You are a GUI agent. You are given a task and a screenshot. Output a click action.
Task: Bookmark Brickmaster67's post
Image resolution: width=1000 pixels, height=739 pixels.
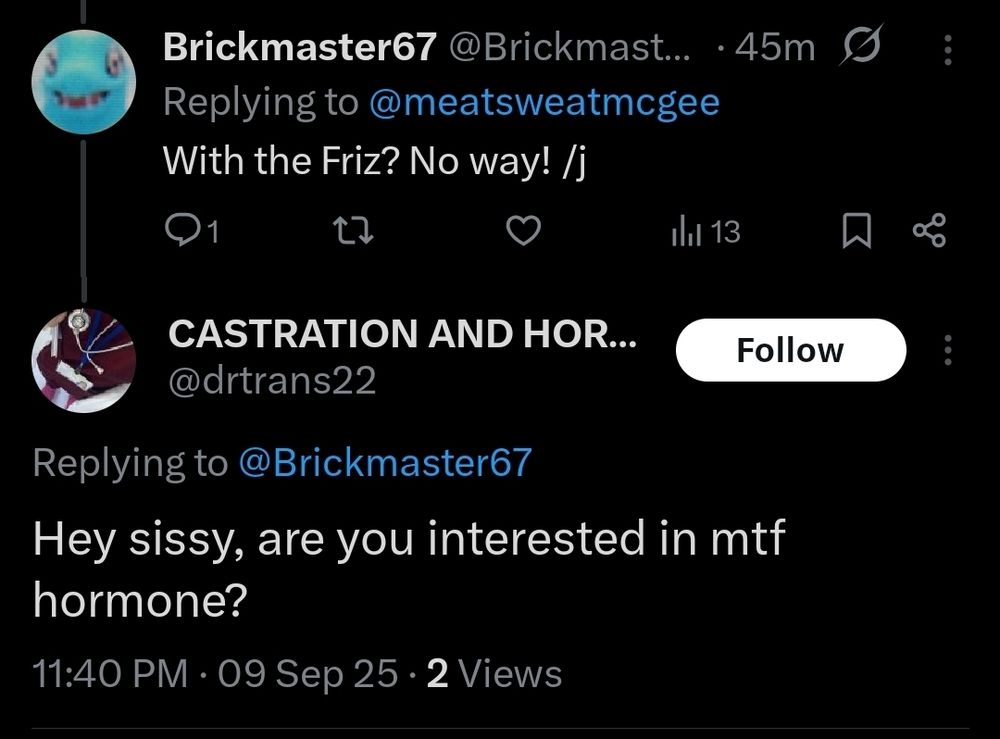(x=854, y=233)
